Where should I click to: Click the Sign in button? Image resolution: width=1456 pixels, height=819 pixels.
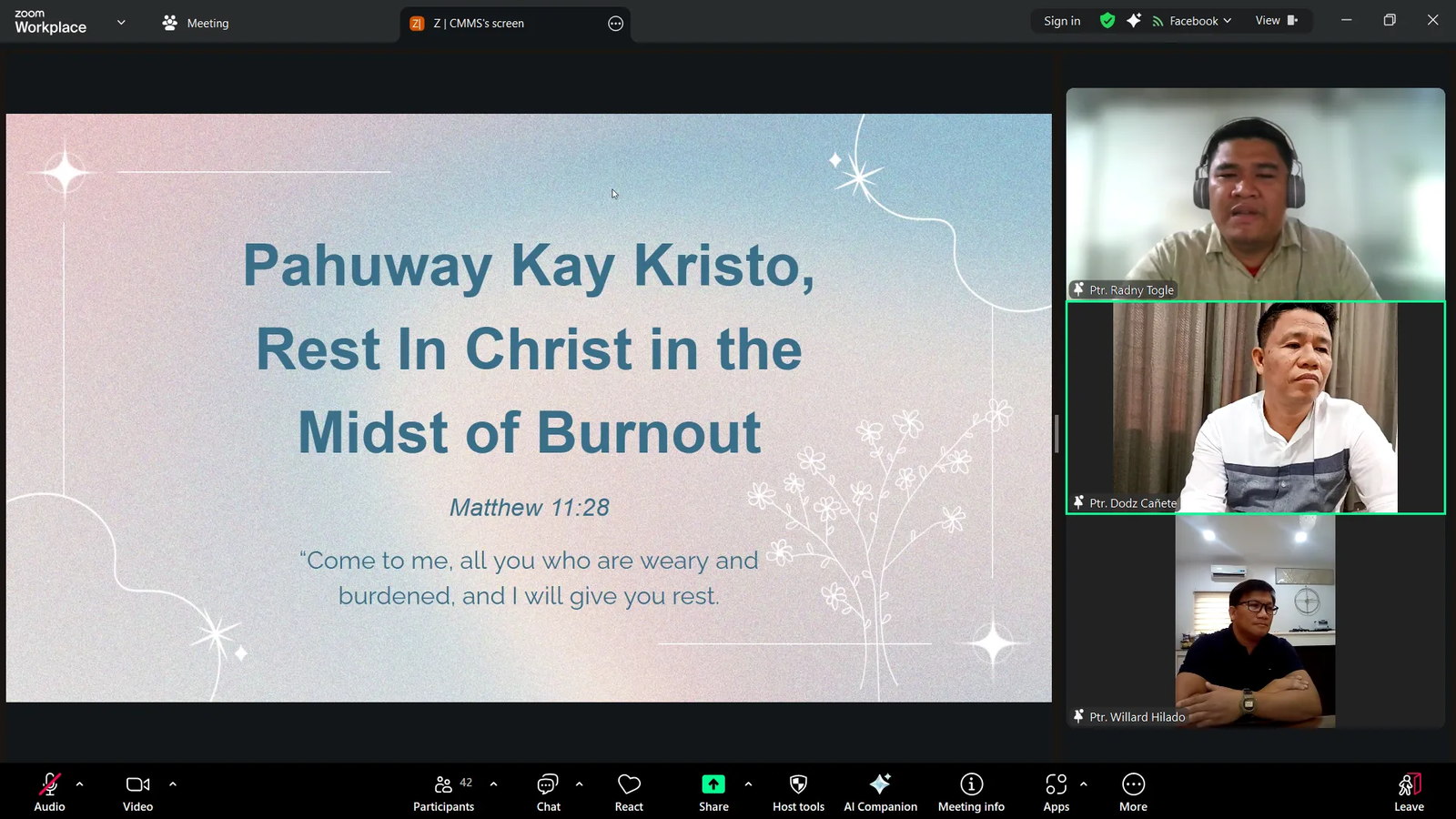(1062, 21)
